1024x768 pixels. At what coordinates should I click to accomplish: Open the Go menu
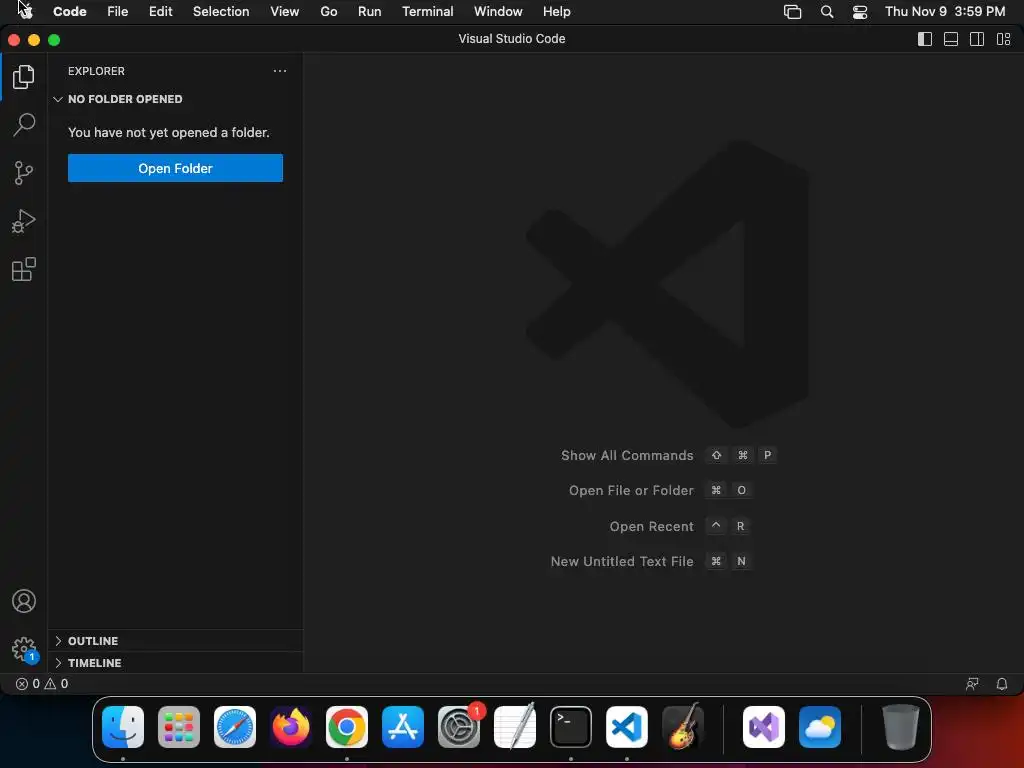[328, 12]
